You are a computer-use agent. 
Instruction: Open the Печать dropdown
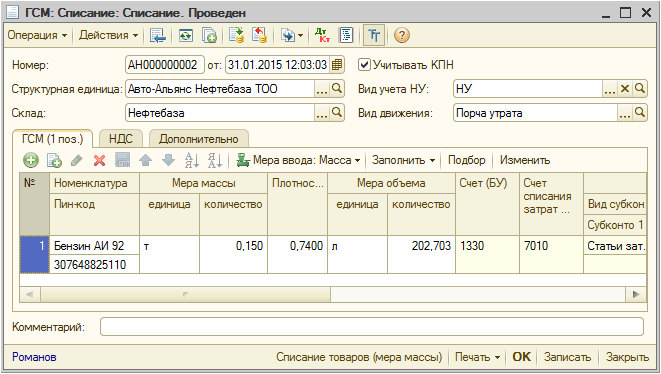click(477, 357)
